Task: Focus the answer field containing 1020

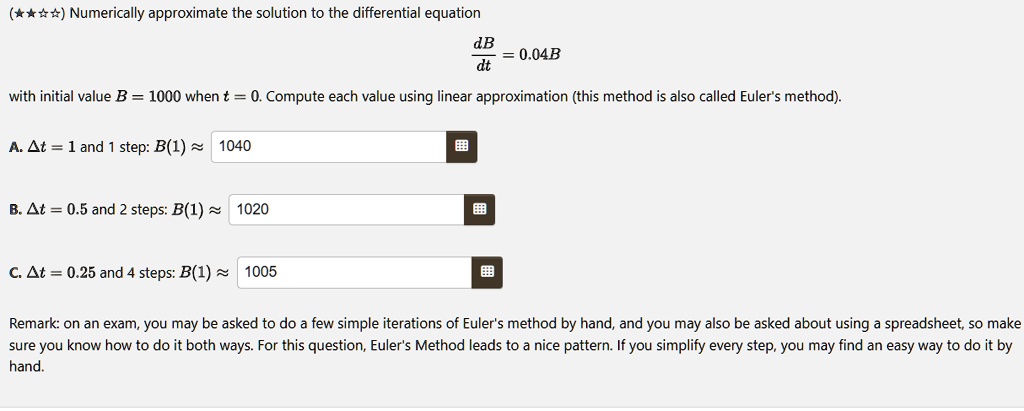Action: (x=347, y=209)
